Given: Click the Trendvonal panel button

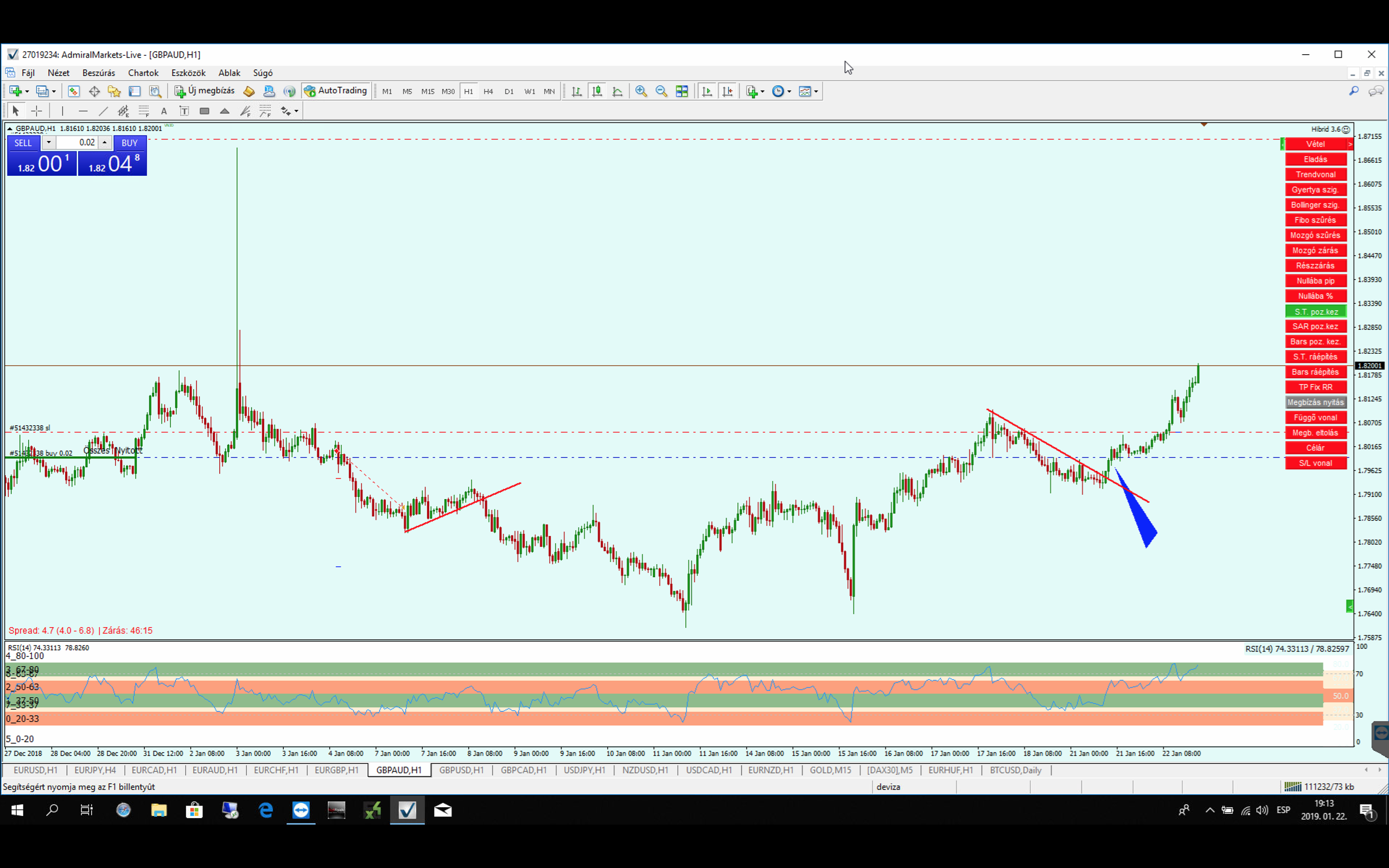Looking at the screenshot, I should 1316,175.
